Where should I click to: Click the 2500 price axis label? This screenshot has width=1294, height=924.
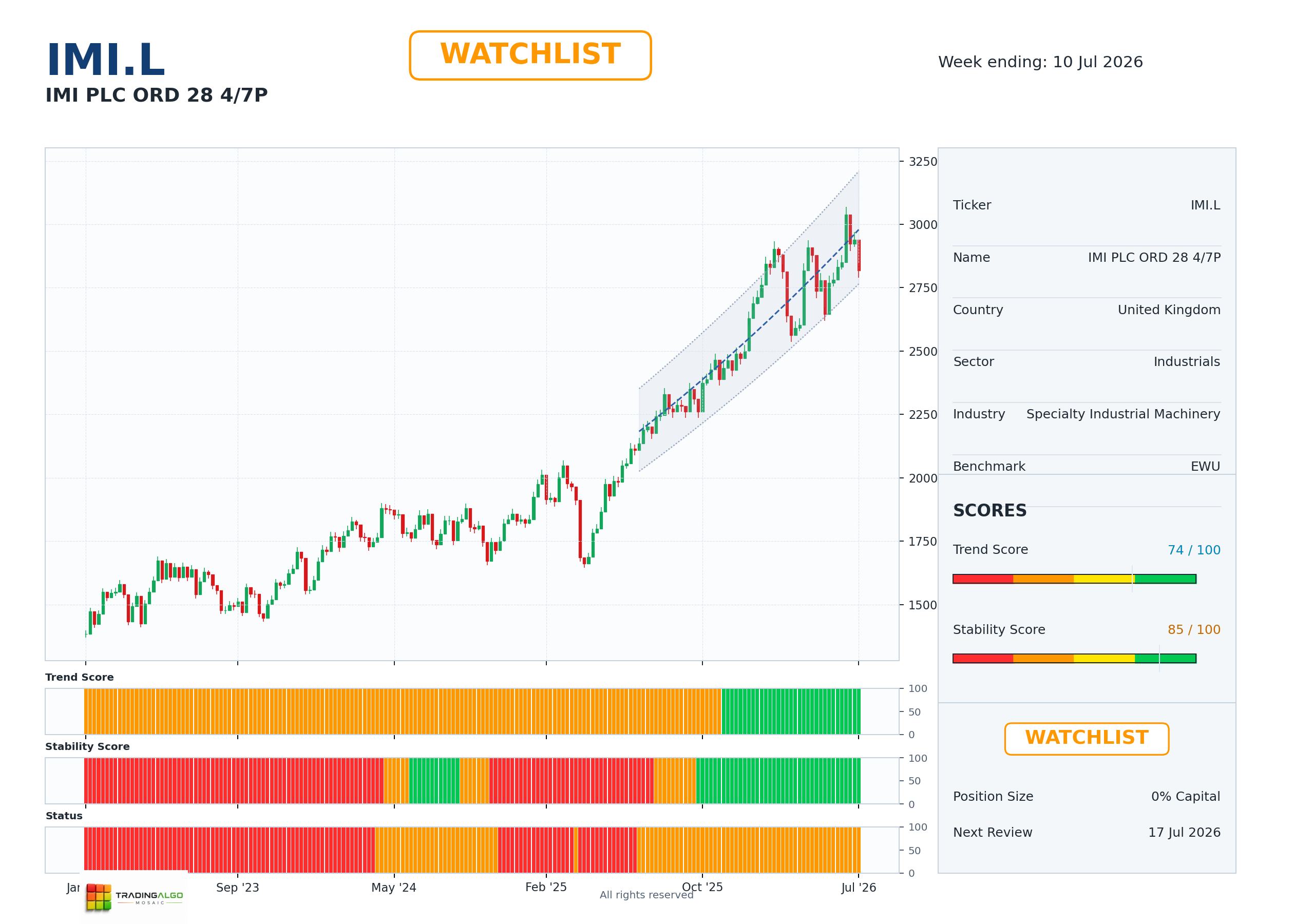click(x=922, y=352)
